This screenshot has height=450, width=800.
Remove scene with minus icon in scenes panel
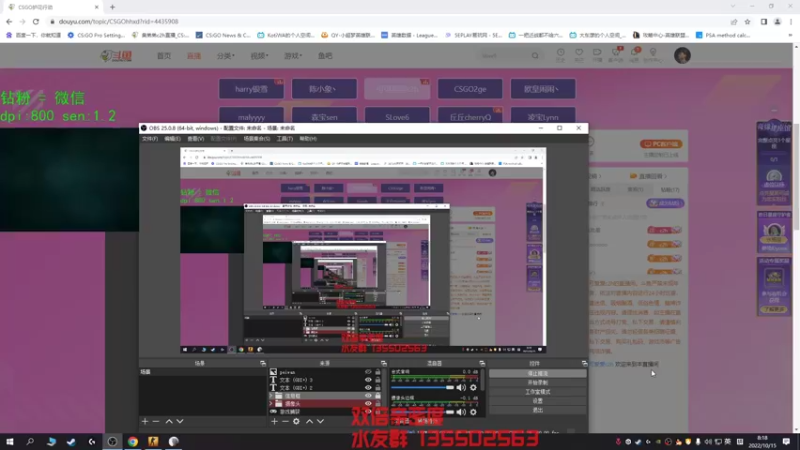(x=156, y=421)
